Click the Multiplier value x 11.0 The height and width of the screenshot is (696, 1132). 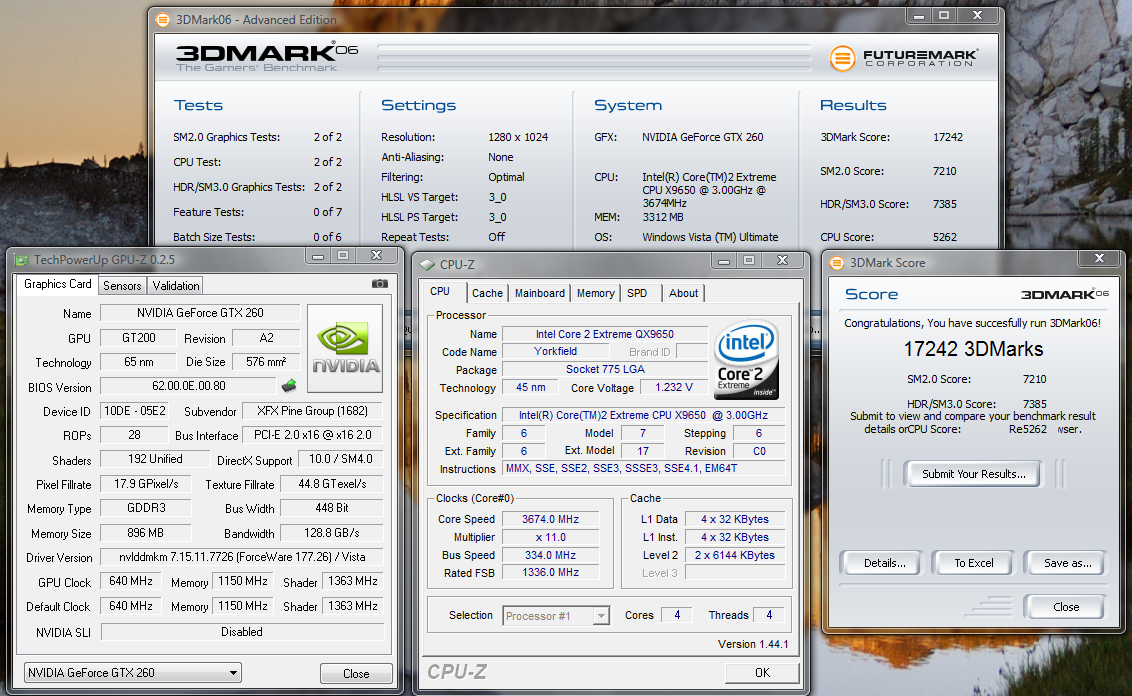(551, 537)
